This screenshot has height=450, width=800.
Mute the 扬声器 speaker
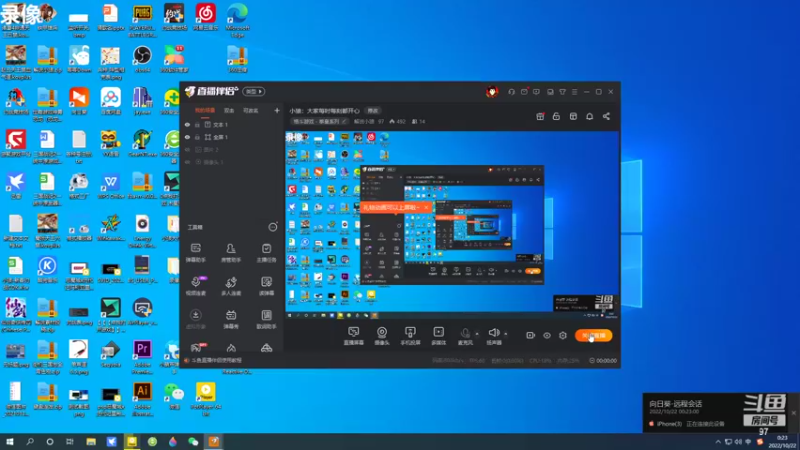pos(494,336)
